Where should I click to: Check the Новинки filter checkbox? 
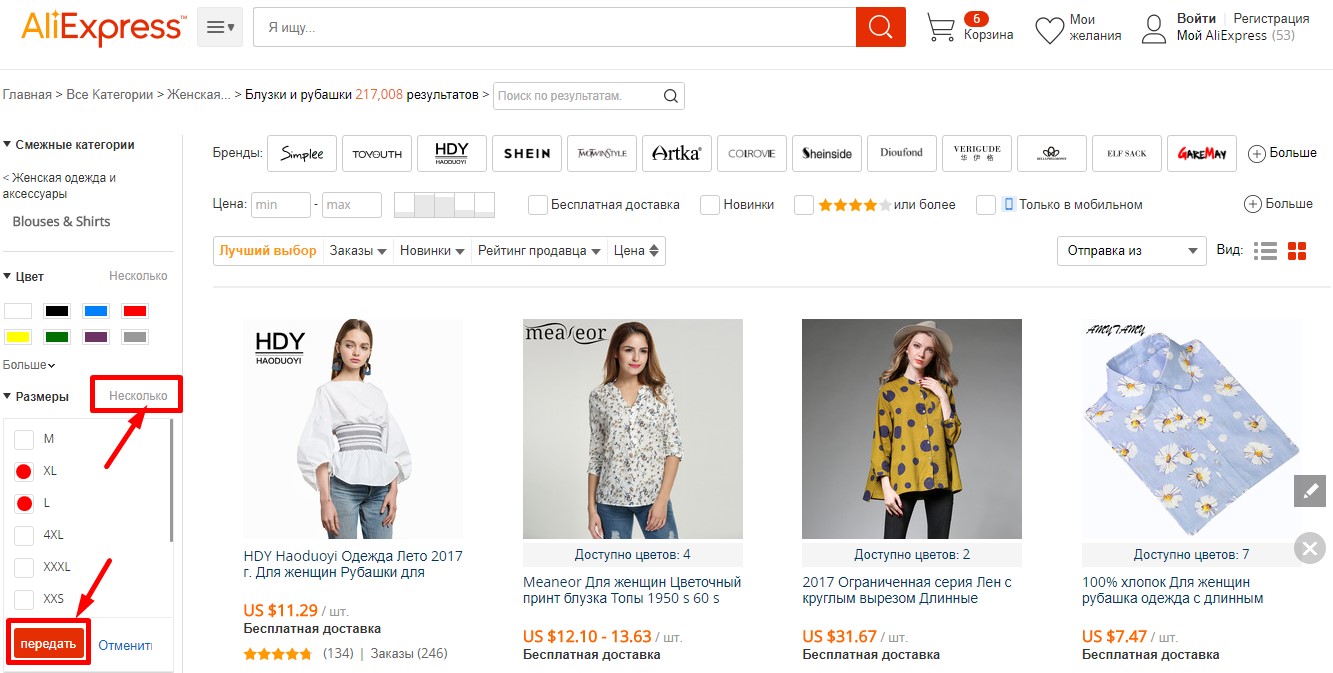tap(710, 205)
